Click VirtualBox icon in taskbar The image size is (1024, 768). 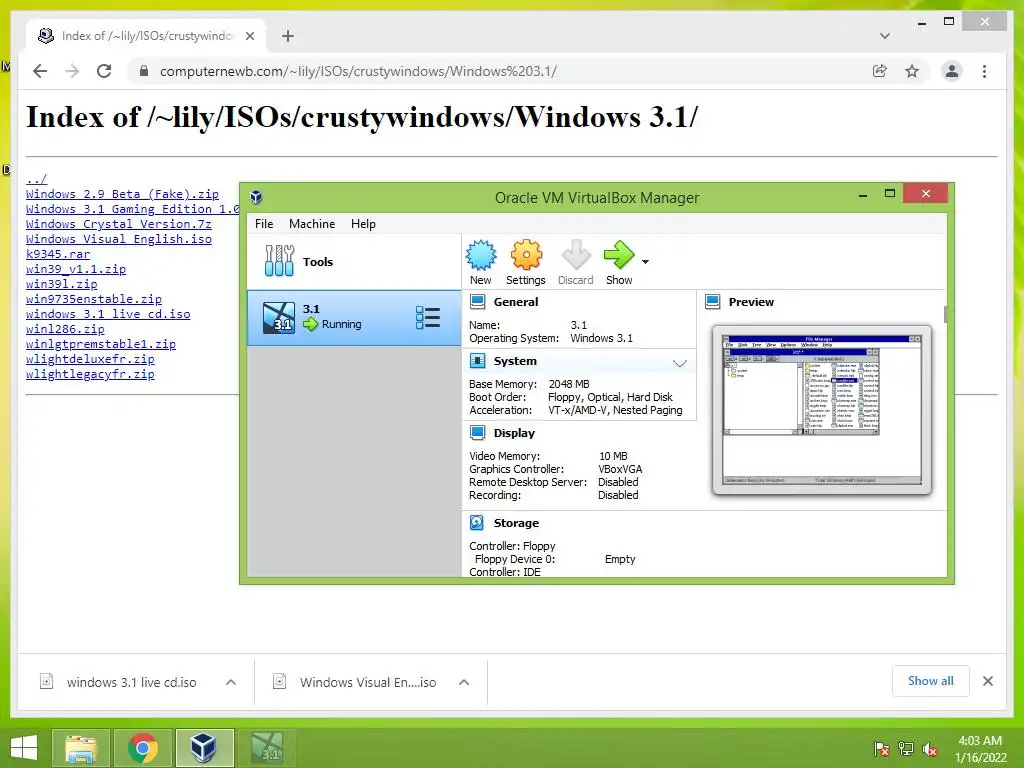pos(204,748)
